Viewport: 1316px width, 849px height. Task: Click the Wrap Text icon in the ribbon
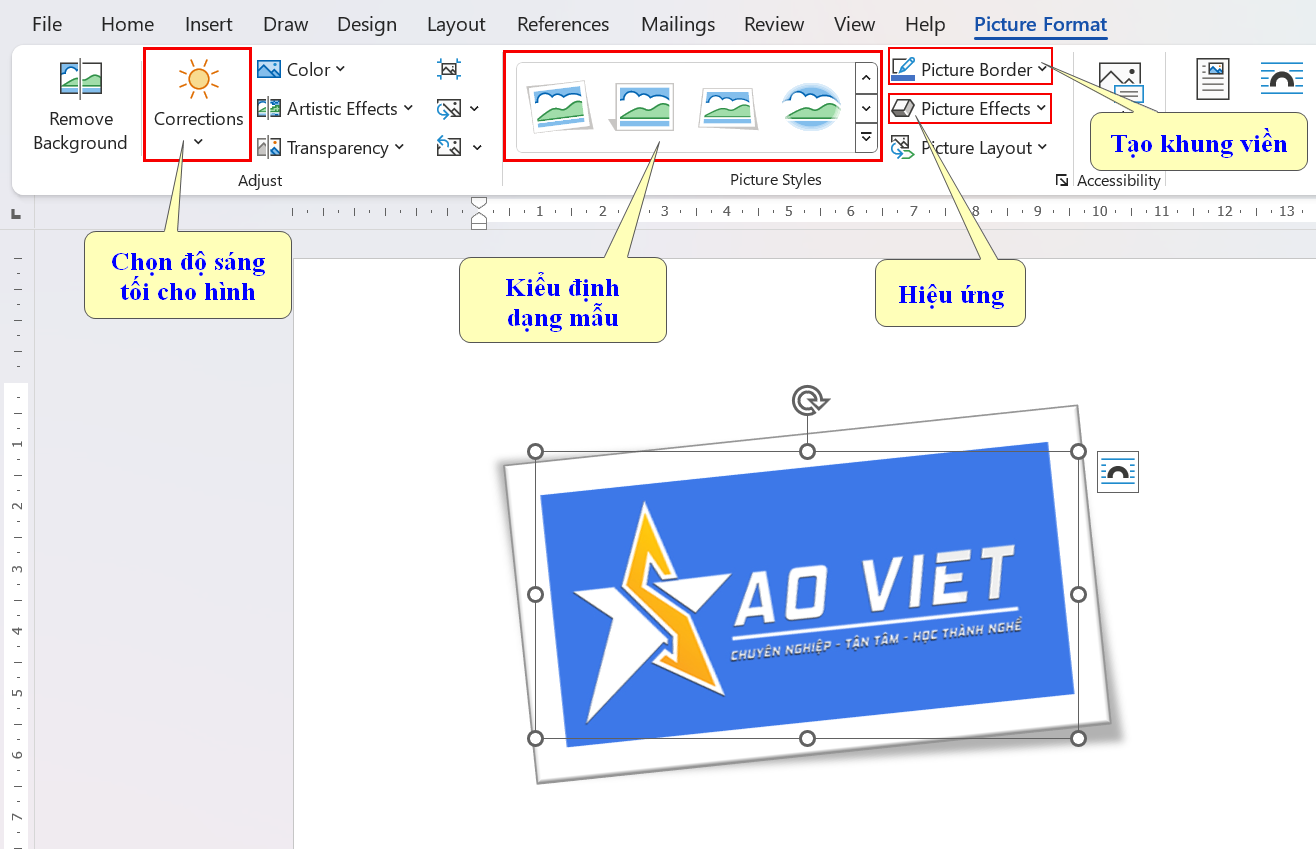(1282, 78)
